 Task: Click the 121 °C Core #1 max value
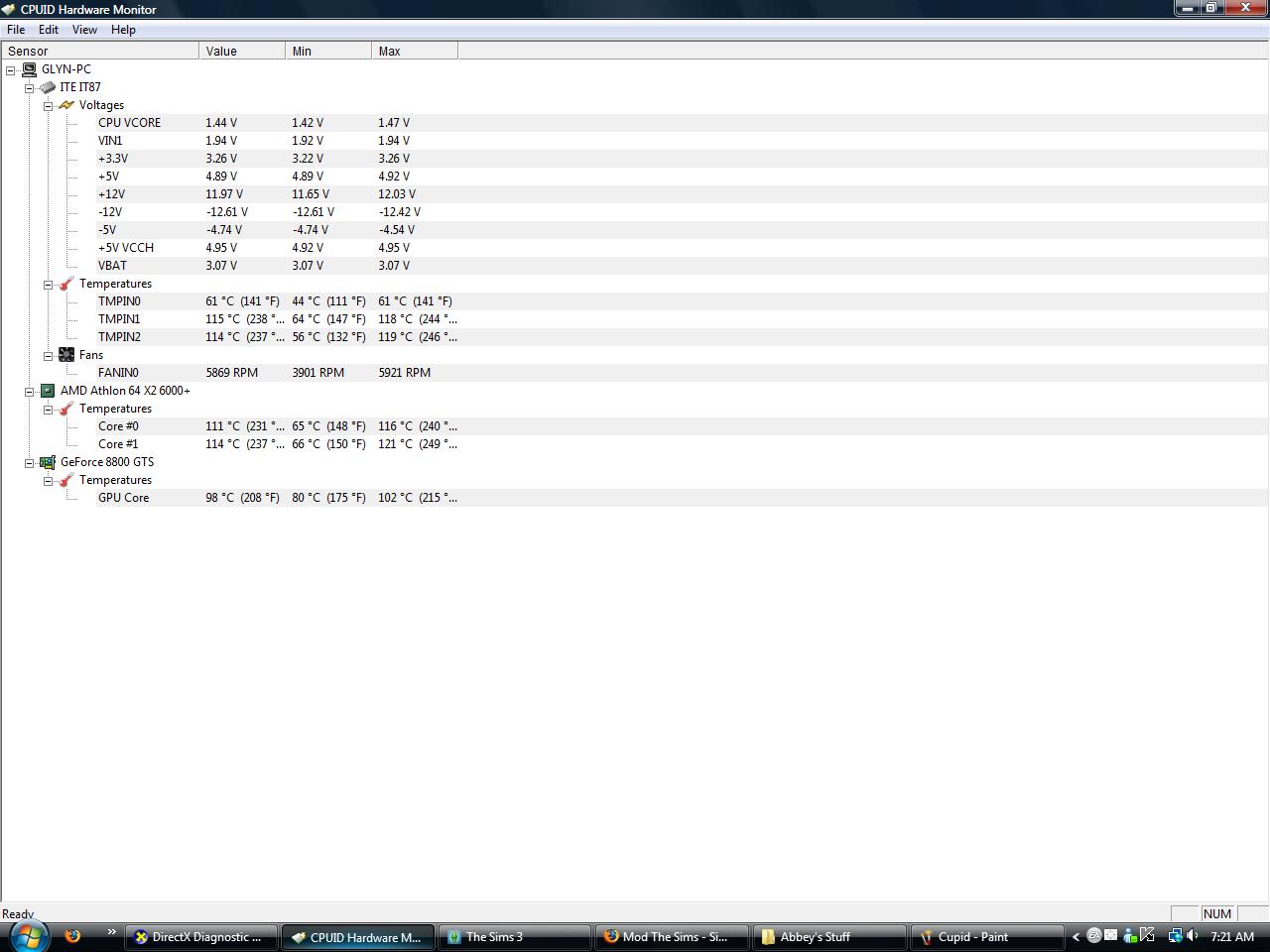point(418,444)
